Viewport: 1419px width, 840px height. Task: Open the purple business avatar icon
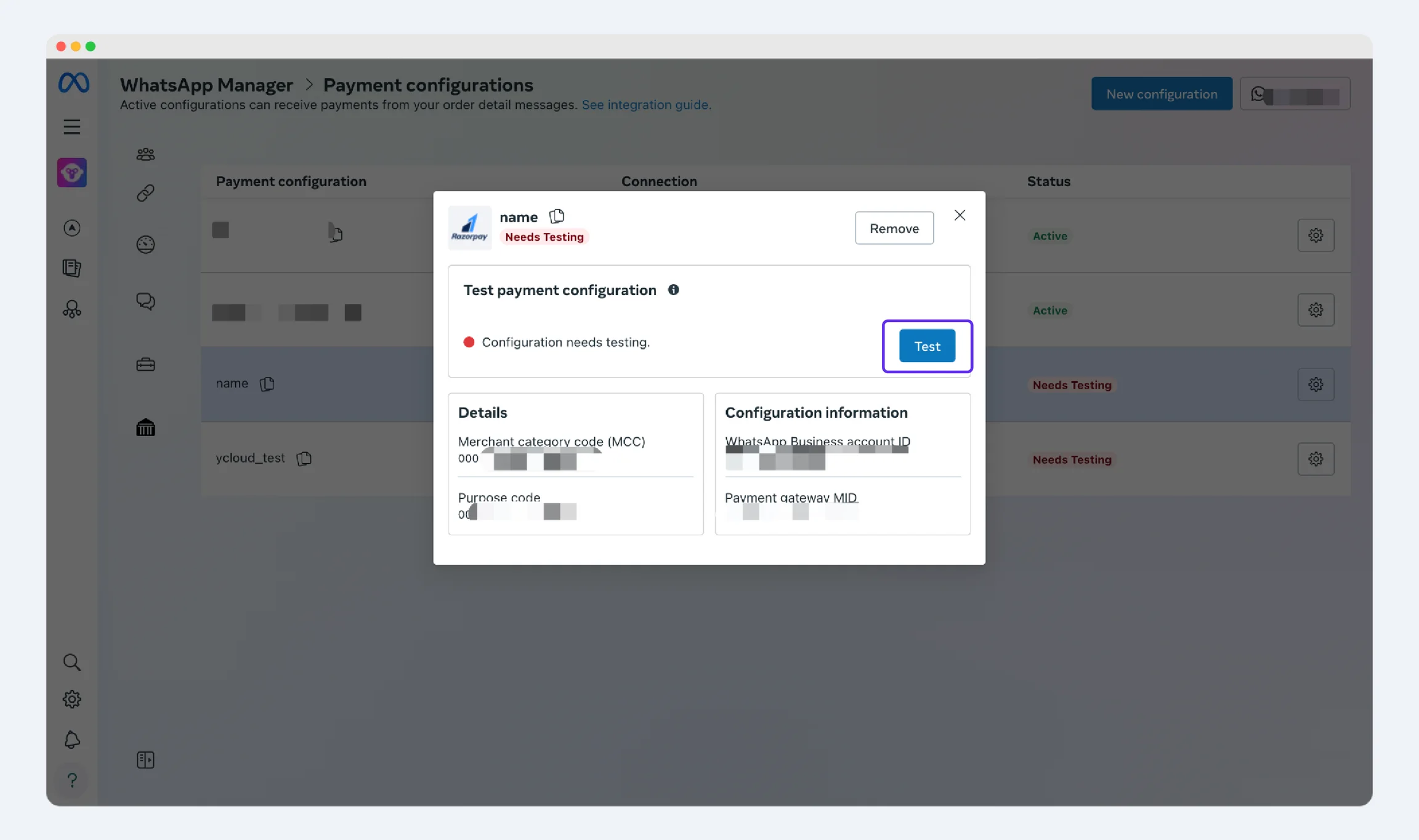pyautogui.click(x=72, y=172)
